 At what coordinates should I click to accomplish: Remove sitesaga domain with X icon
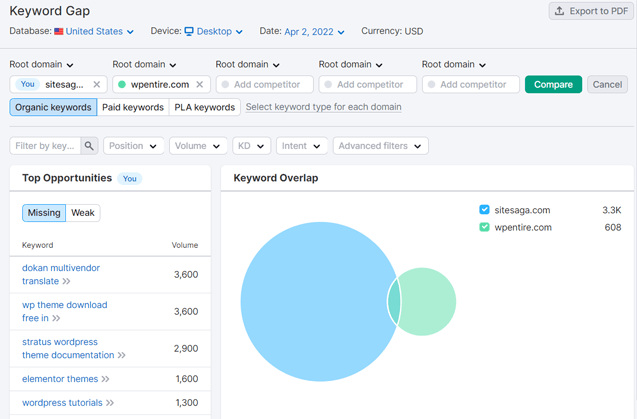pyautogui.click(x=97, y=85)
